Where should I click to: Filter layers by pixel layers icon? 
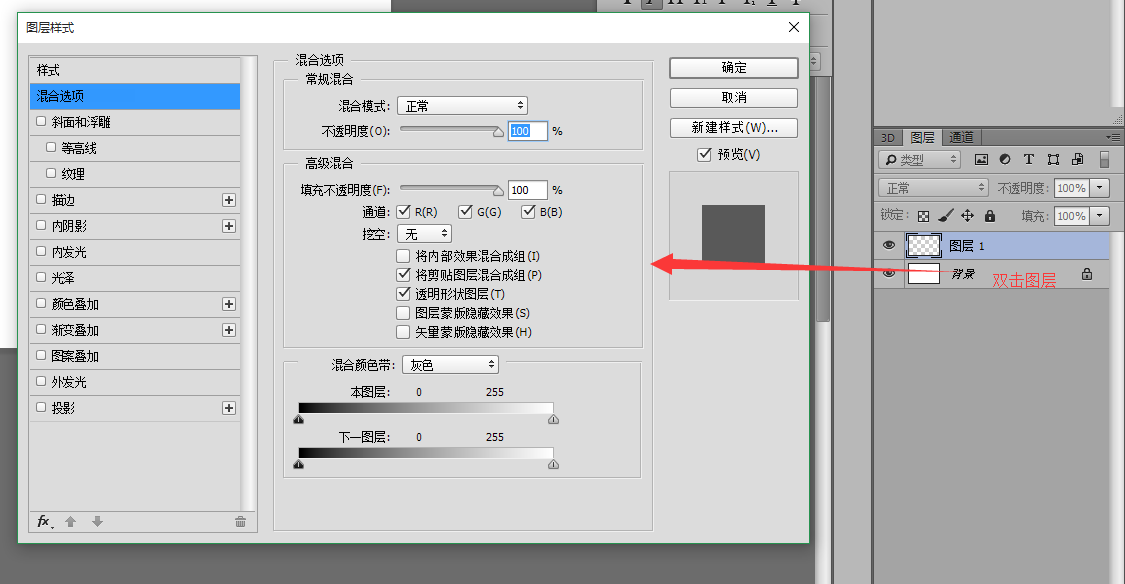pyautogui.click(x=981, y=159)
